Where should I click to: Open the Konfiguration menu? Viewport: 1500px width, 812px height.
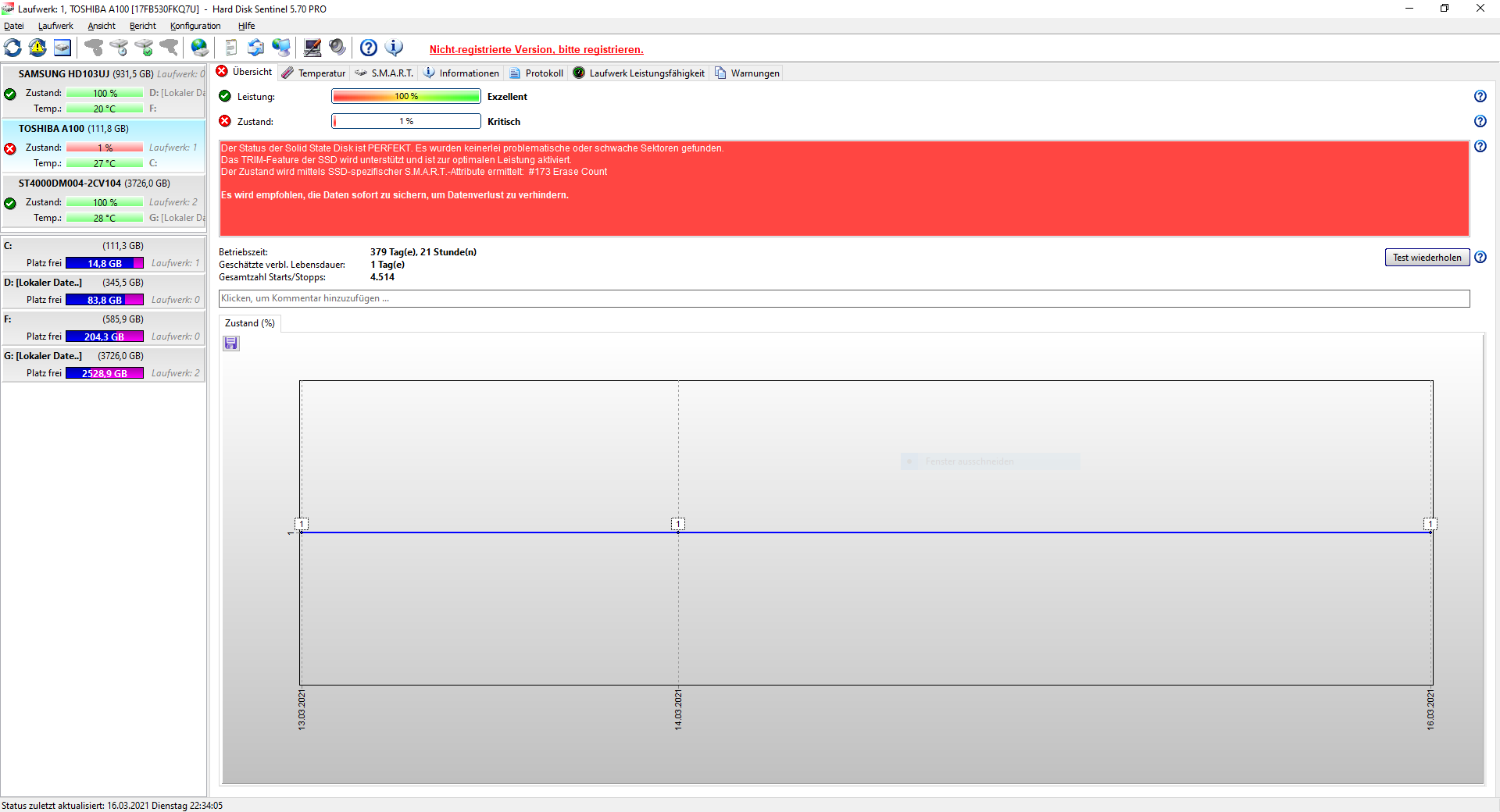(x=195, y=26)
